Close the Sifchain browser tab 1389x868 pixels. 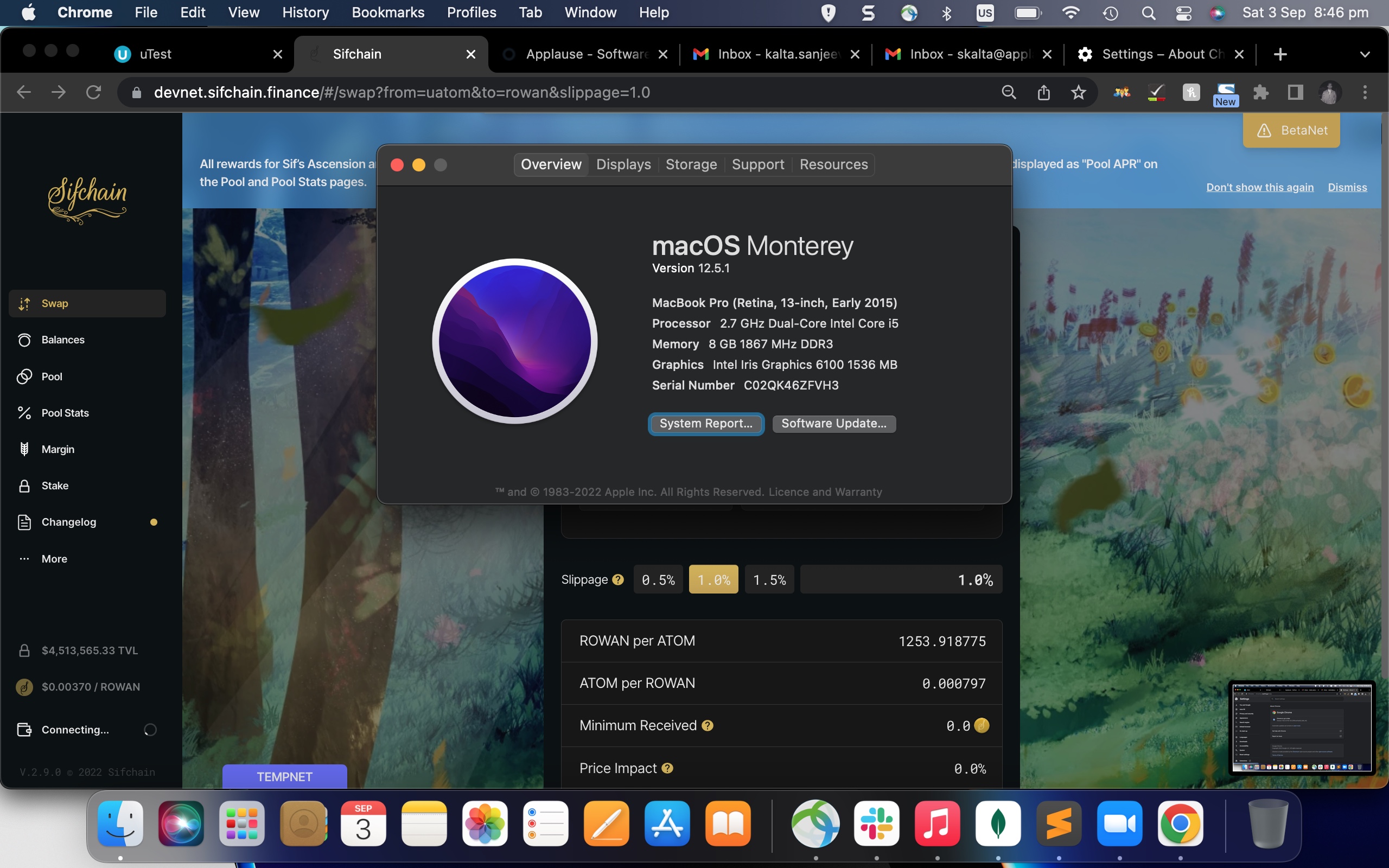point(470,54)
